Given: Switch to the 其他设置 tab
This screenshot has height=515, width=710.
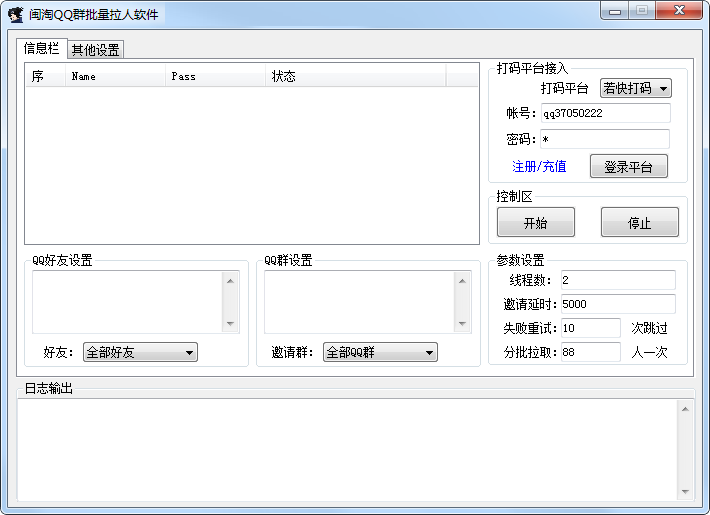Looking at the screenshot, I should [96, 50].
